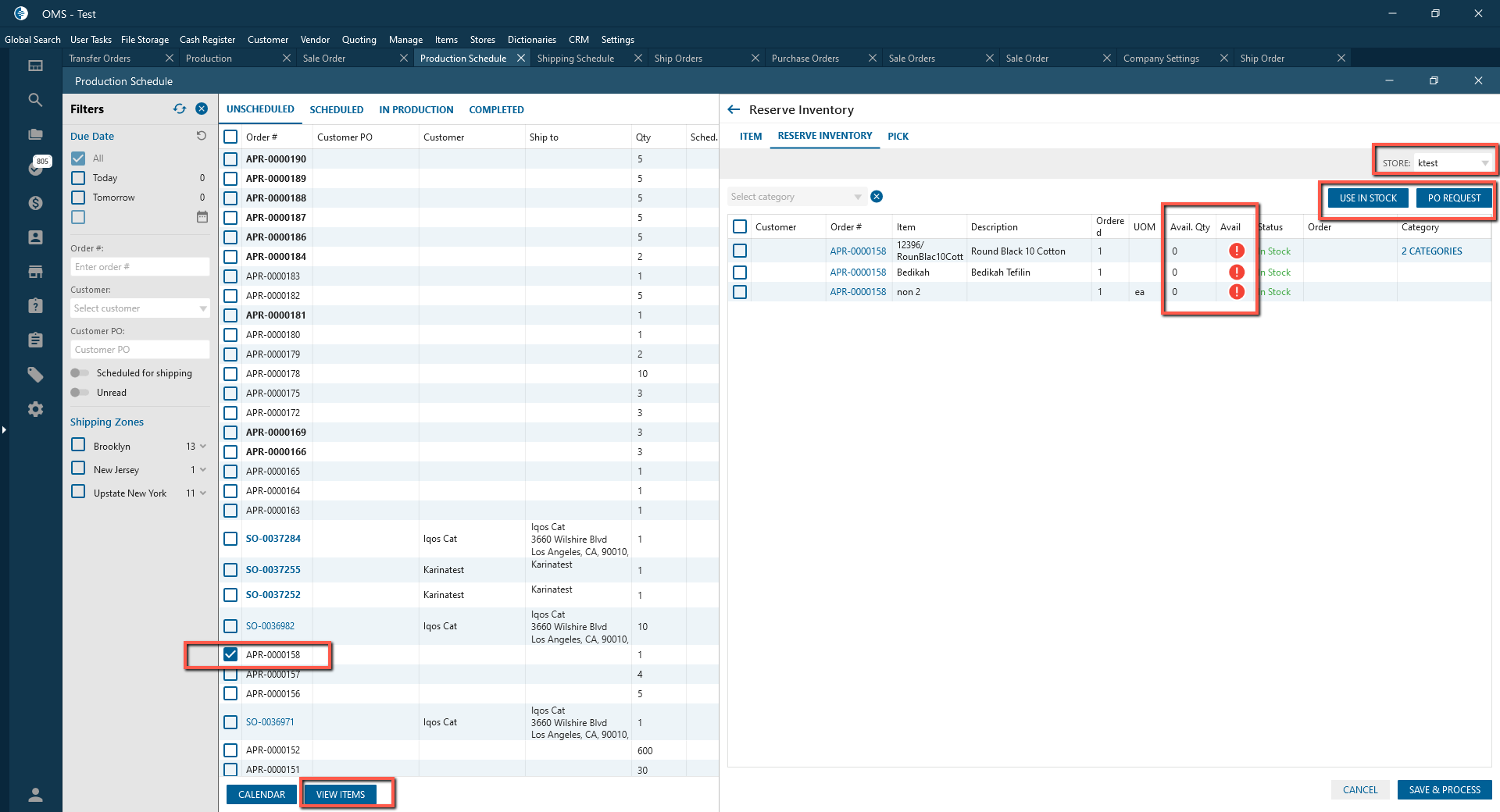Click the PO REQUEST button
The width and height of the screenshot is (1500, 812).
coord(1453,198)
